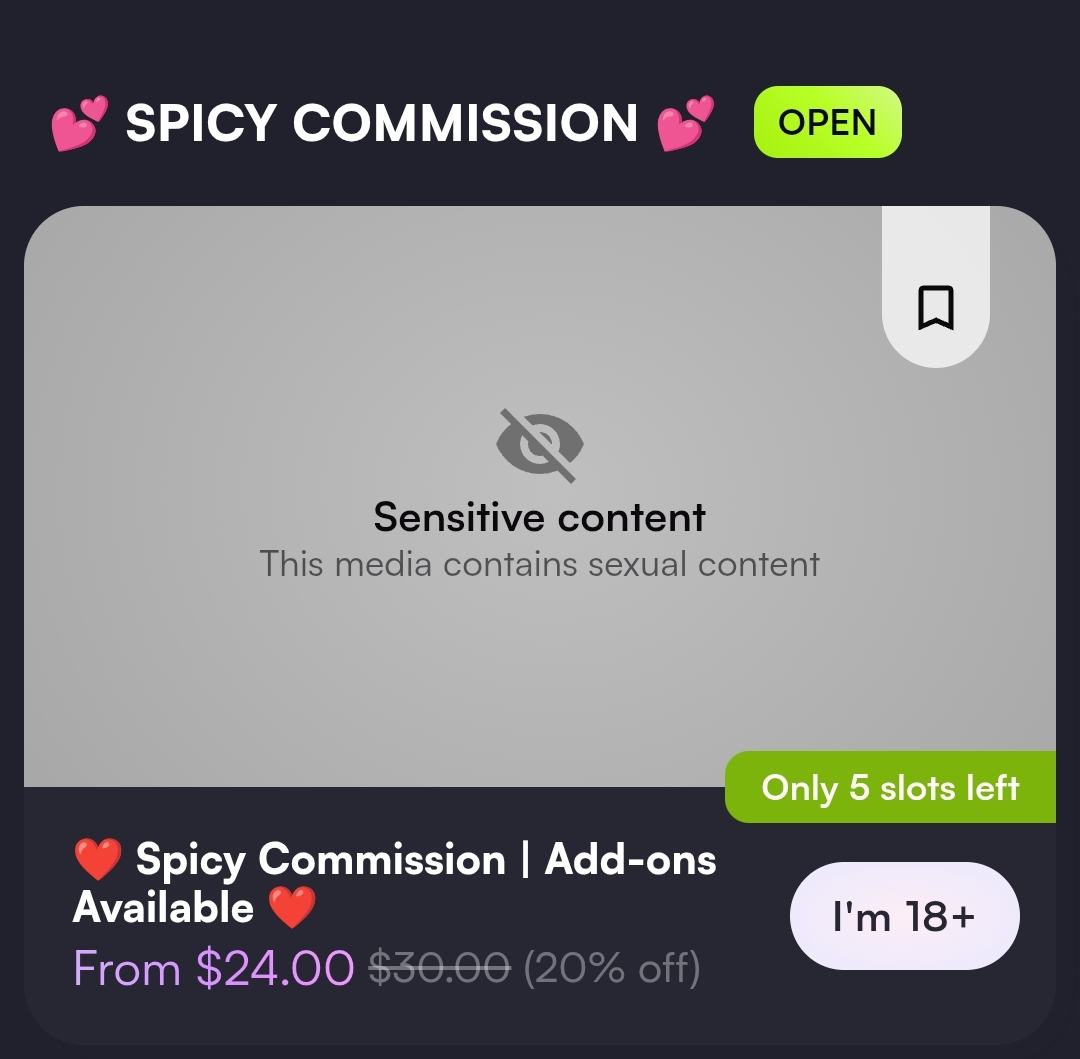Select the Only 5 slots left banner
This screenshot has height=1059, width=1080.
tap(890, 787)
